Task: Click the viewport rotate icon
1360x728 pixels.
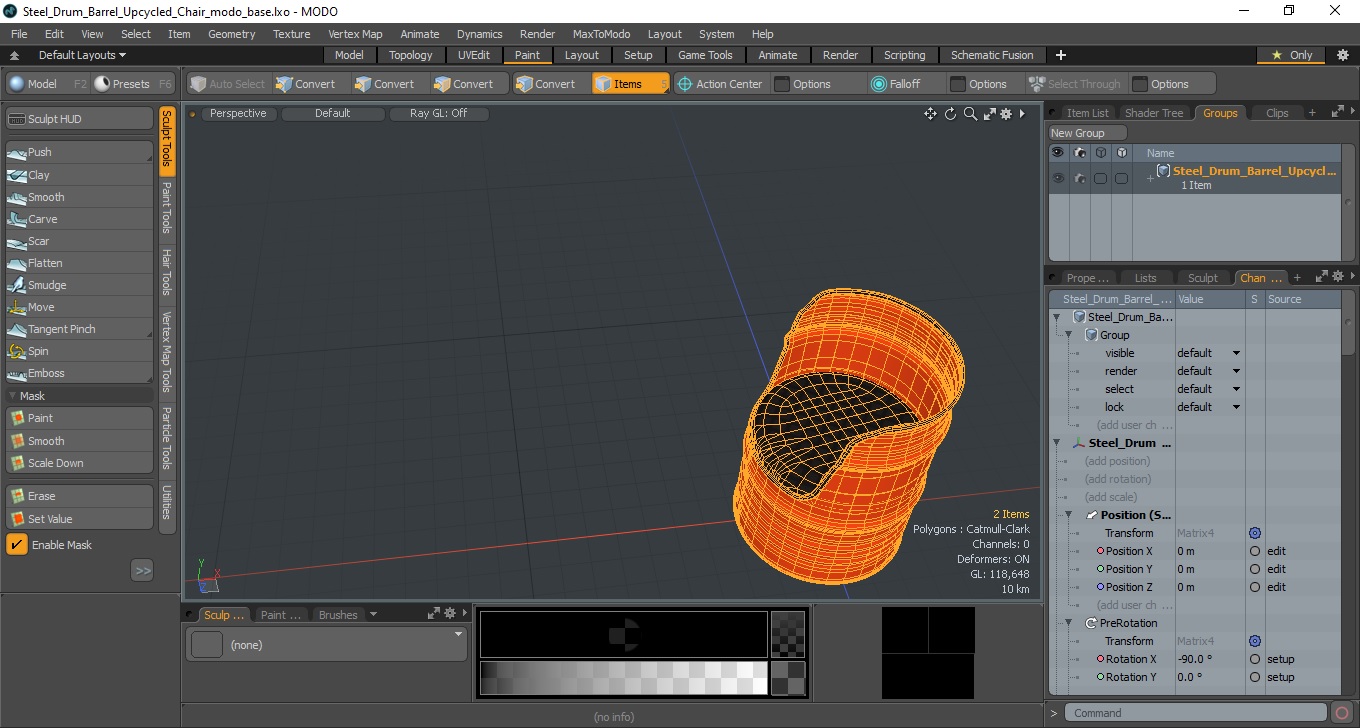Action: click(950, 114)
